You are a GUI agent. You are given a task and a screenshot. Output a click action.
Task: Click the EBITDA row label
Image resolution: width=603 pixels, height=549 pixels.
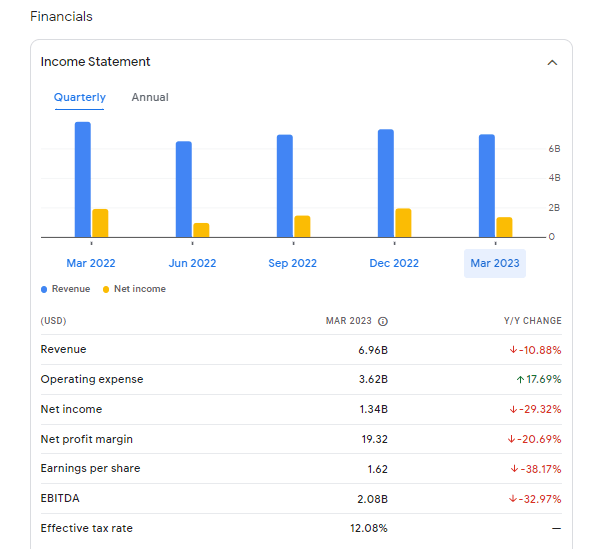(x=59, y=498)
